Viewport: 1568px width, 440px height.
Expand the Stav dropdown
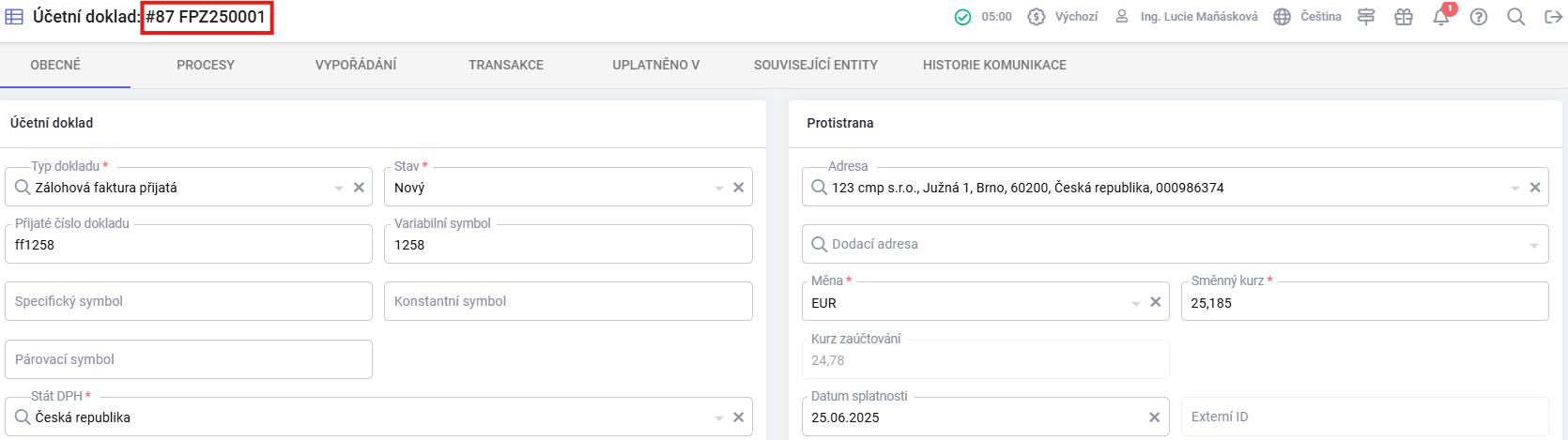[719, 188]
